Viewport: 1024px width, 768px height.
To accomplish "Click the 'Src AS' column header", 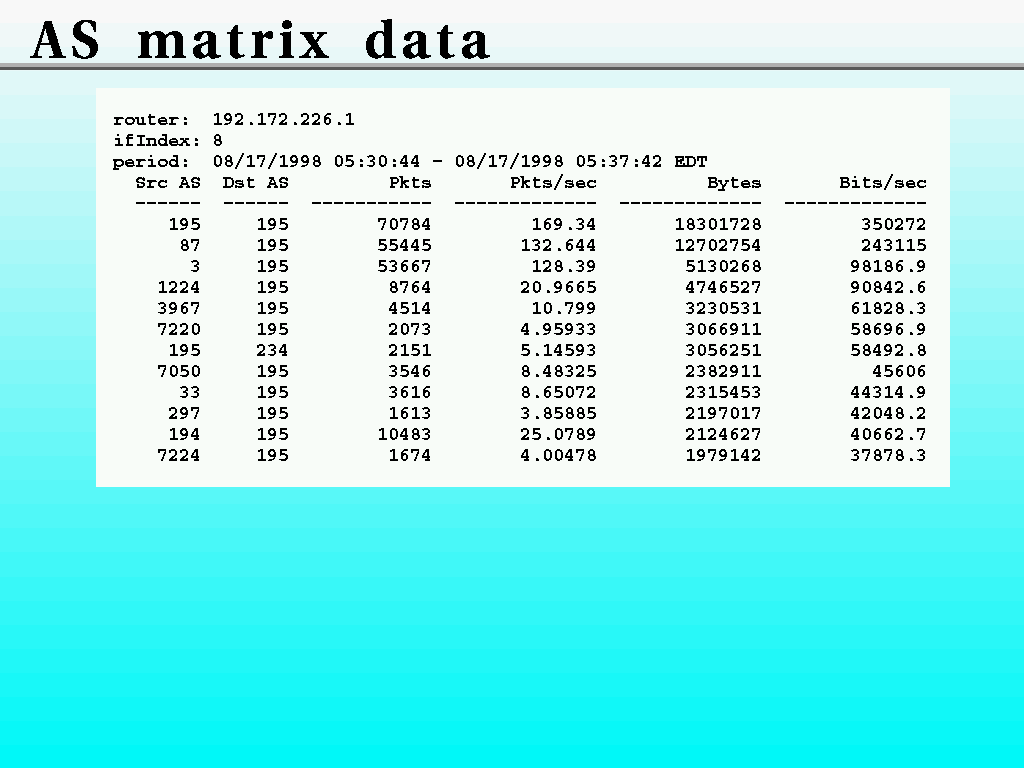I will (x=168, y=183).
